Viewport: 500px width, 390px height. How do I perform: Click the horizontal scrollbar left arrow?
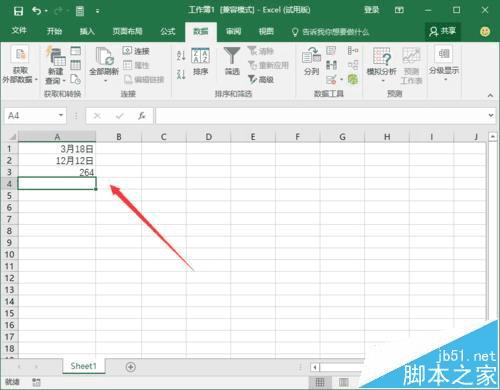coord(315,367)
